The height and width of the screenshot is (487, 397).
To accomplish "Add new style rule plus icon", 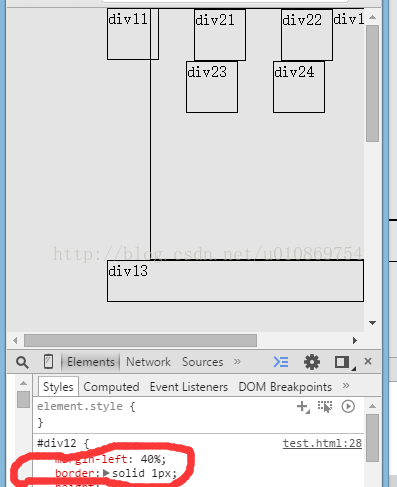I will click(303, 407).
